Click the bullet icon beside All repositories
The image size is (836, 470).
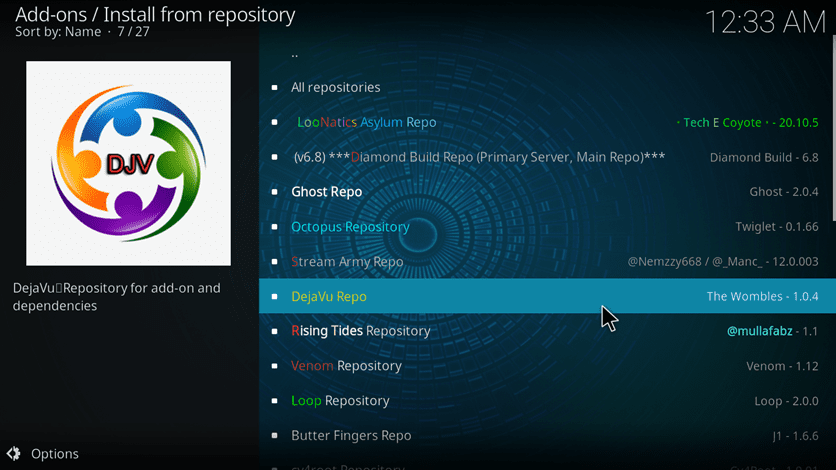(275, 87)
